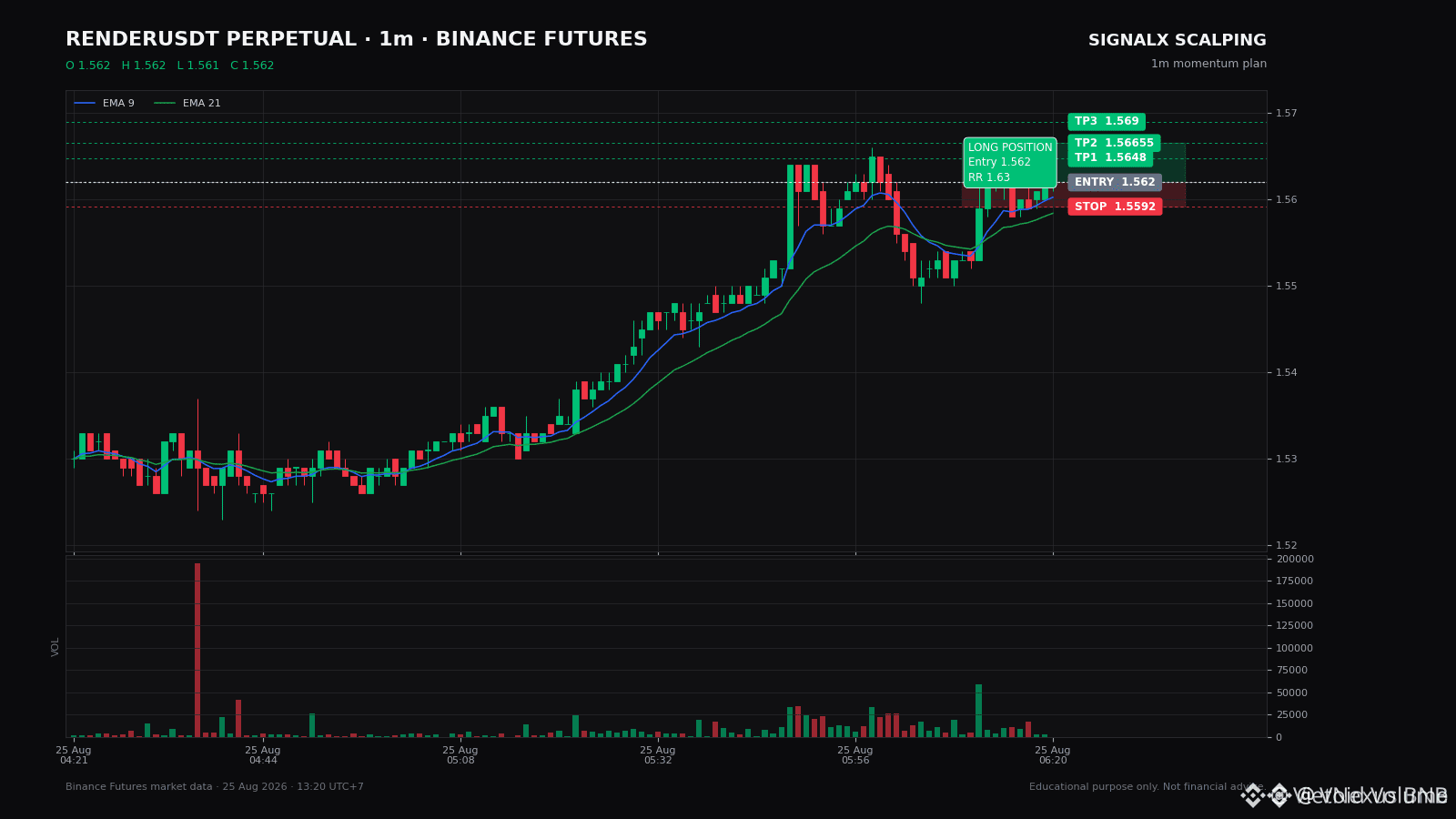Click the tallest red volume bar
The image size is (1456, 819).
point(197,650)
